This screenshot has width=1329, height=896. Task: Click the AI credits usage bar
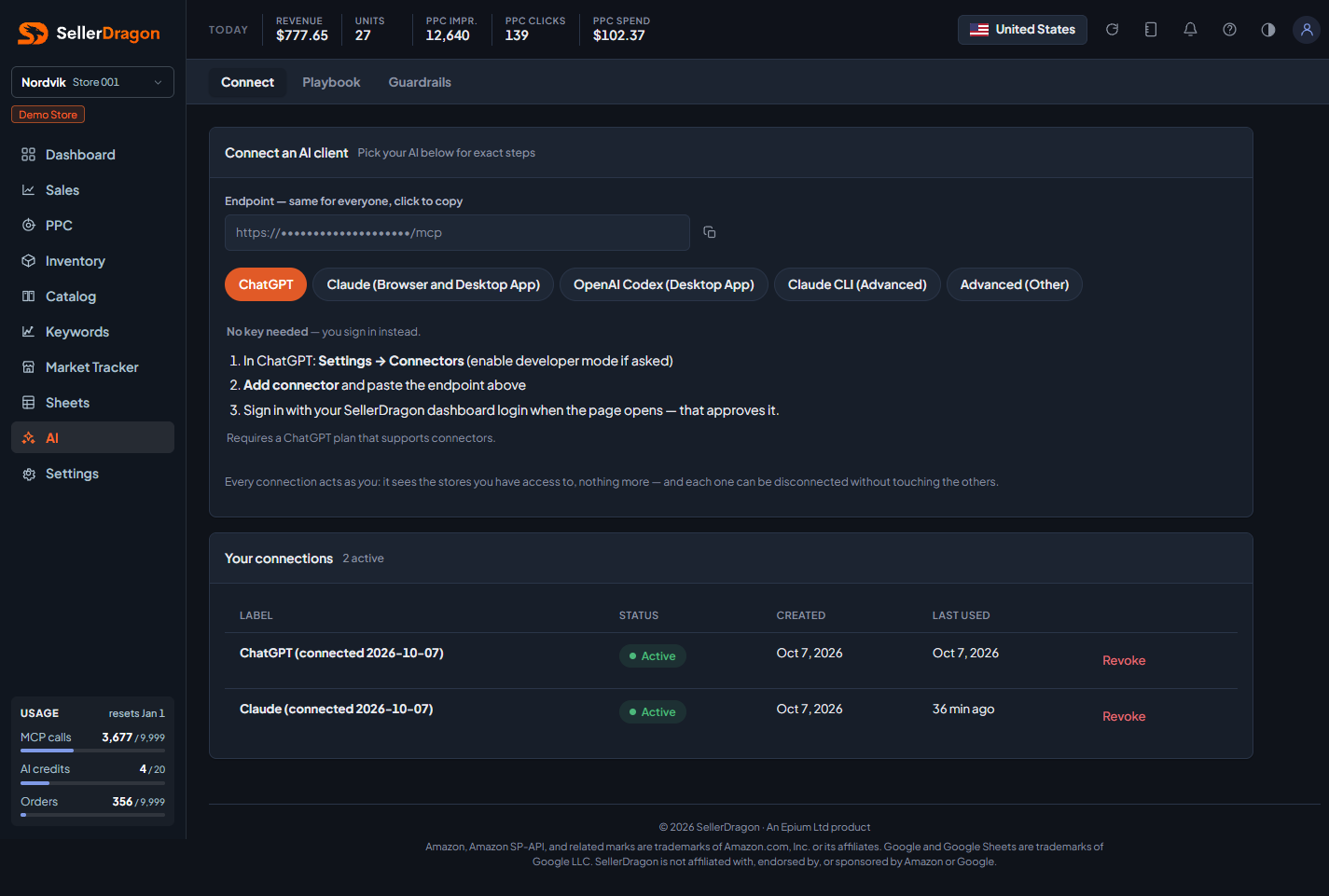pyautogui.click(x=92, y=782)
